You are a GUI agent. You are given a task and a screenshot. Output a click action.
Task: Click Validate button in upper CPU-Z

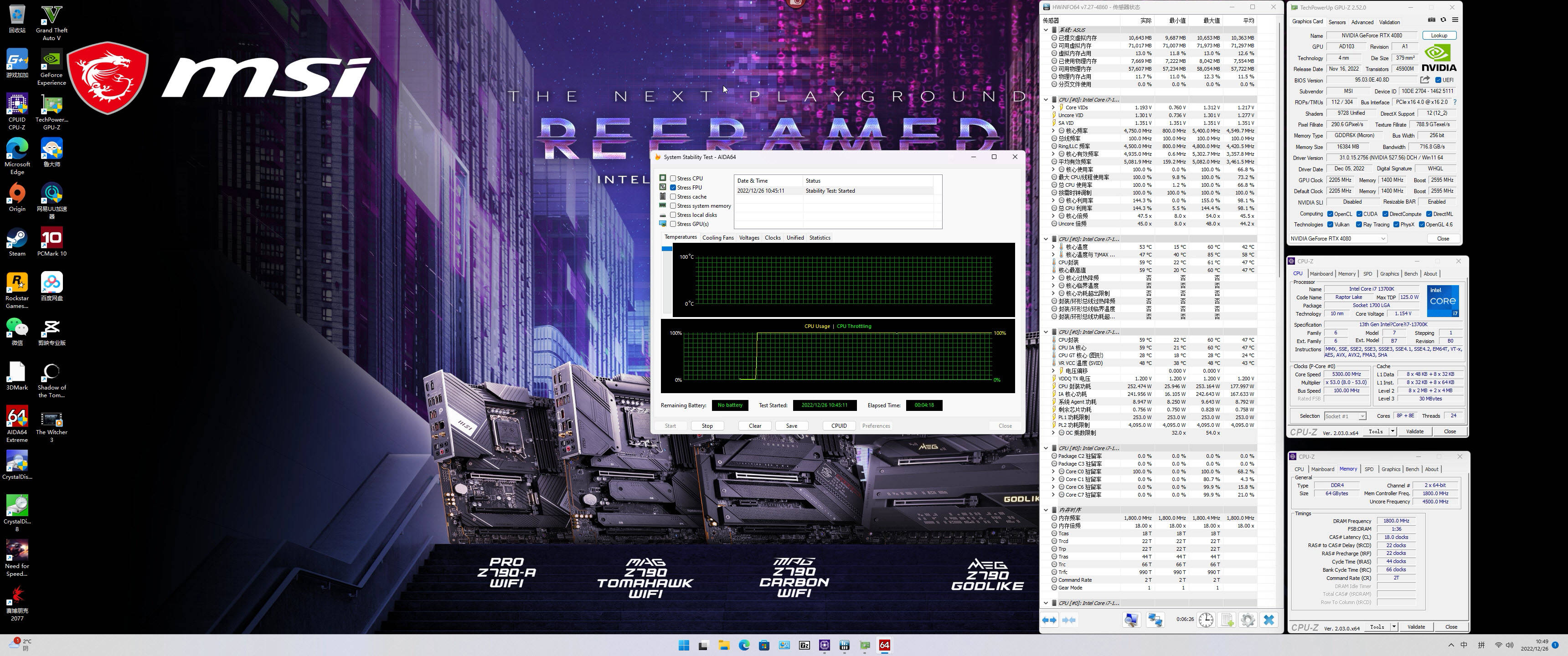coord(1414,431)
